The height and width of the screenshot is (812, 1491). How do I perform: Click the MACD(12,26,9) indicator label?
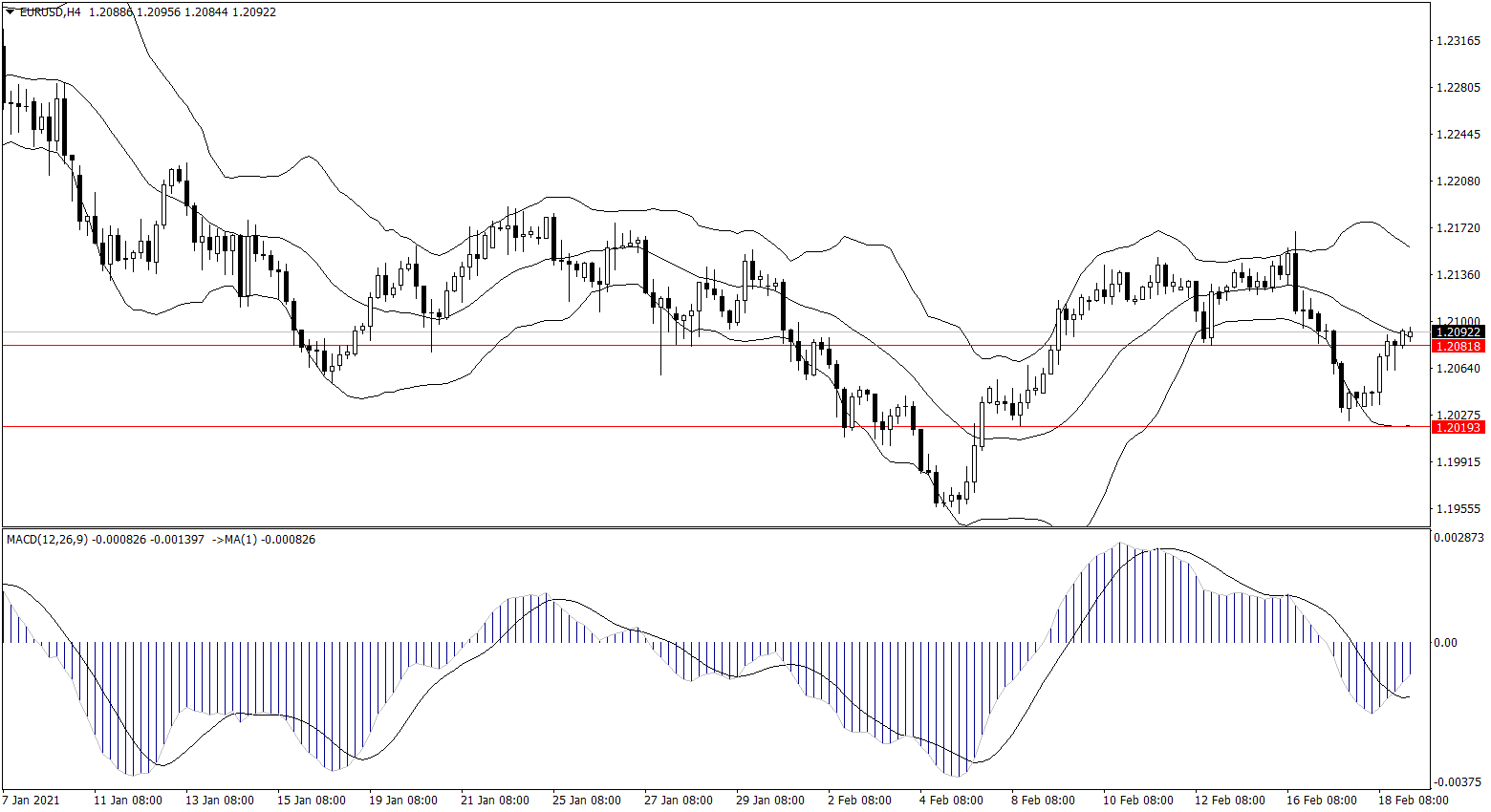[47, 540]
